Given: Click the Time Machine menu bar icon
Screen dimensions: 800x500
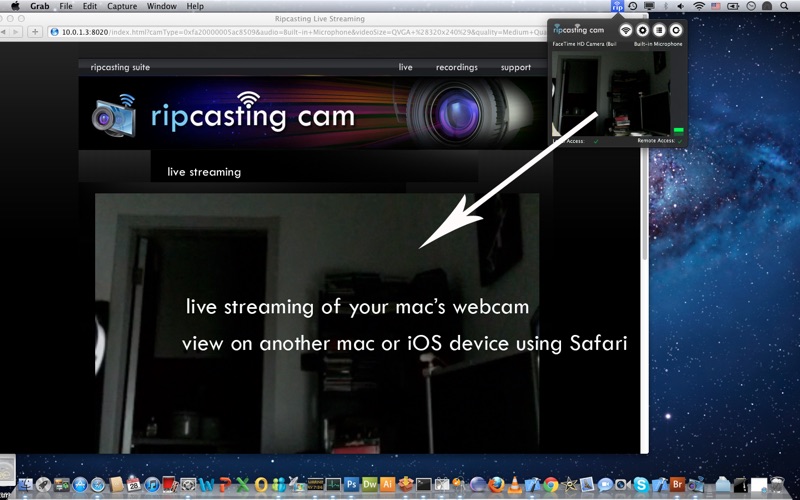Looking at the screenshot, I should tap(633, 6).
